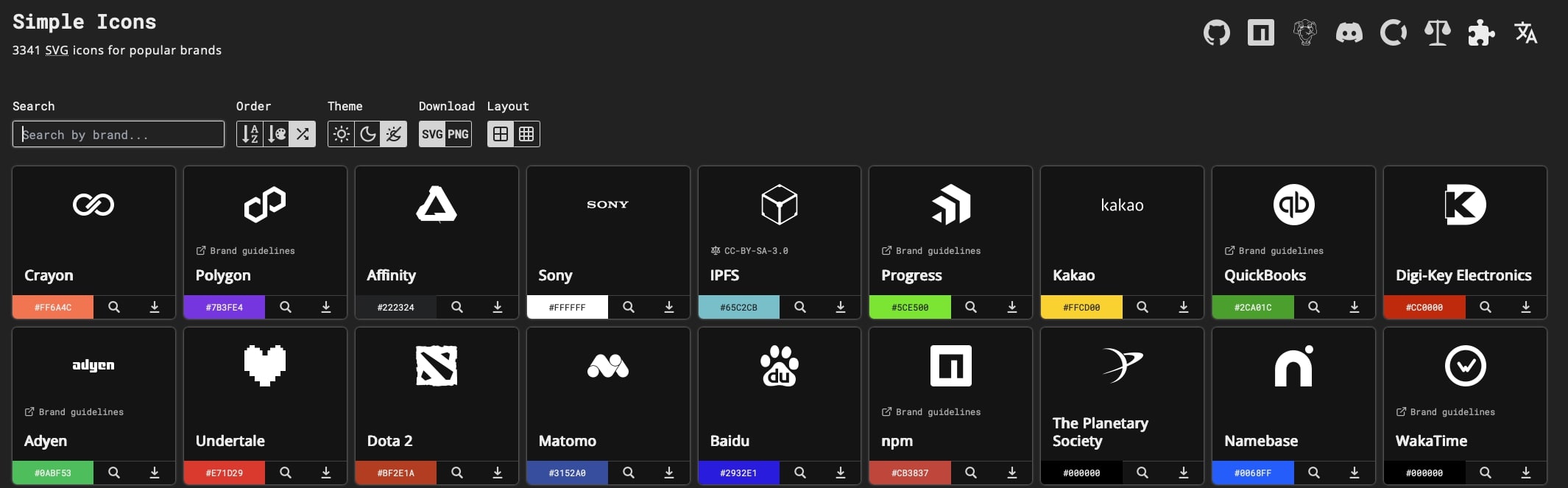Open the legal disclaimer scales icon
The image size is (1568, 488).
1437,32
